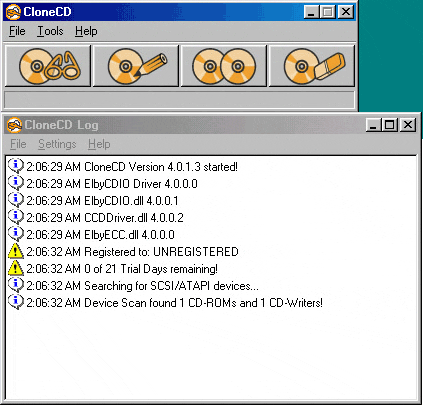The height and width of the screenshot is (405, 423).
Task: Open the Help menu in CloneCD Log window
Action: 99,144
